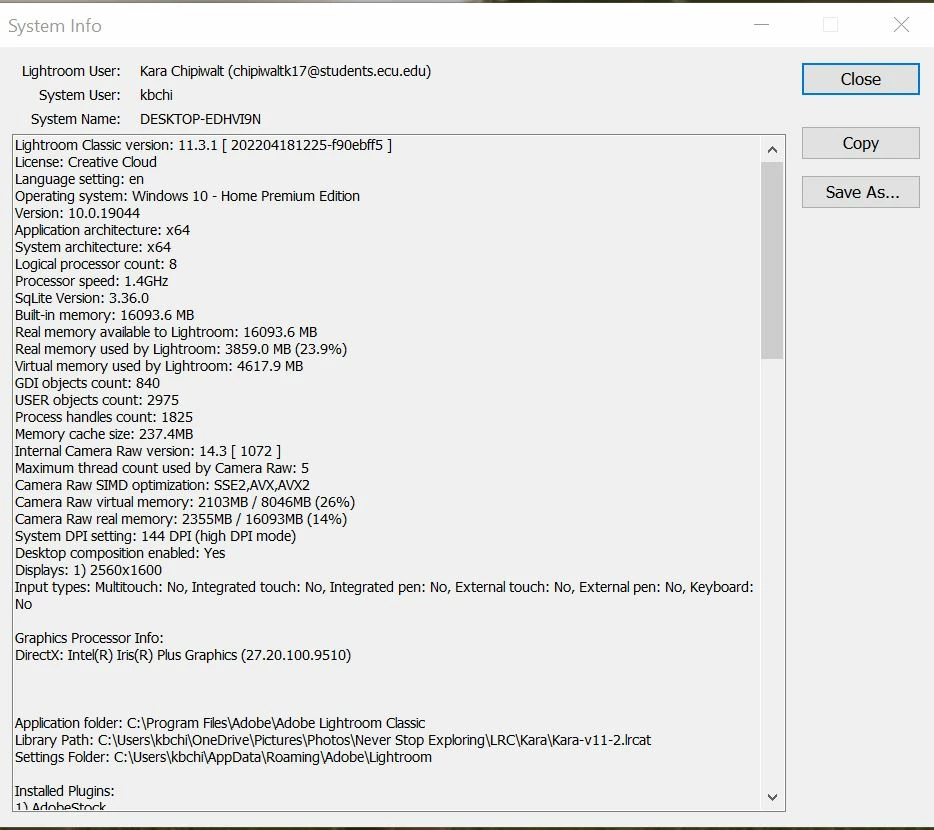This screenshot has height=830, width=934.
Task: Click the Operating system Windows 10 line
Action: point(187,196)
